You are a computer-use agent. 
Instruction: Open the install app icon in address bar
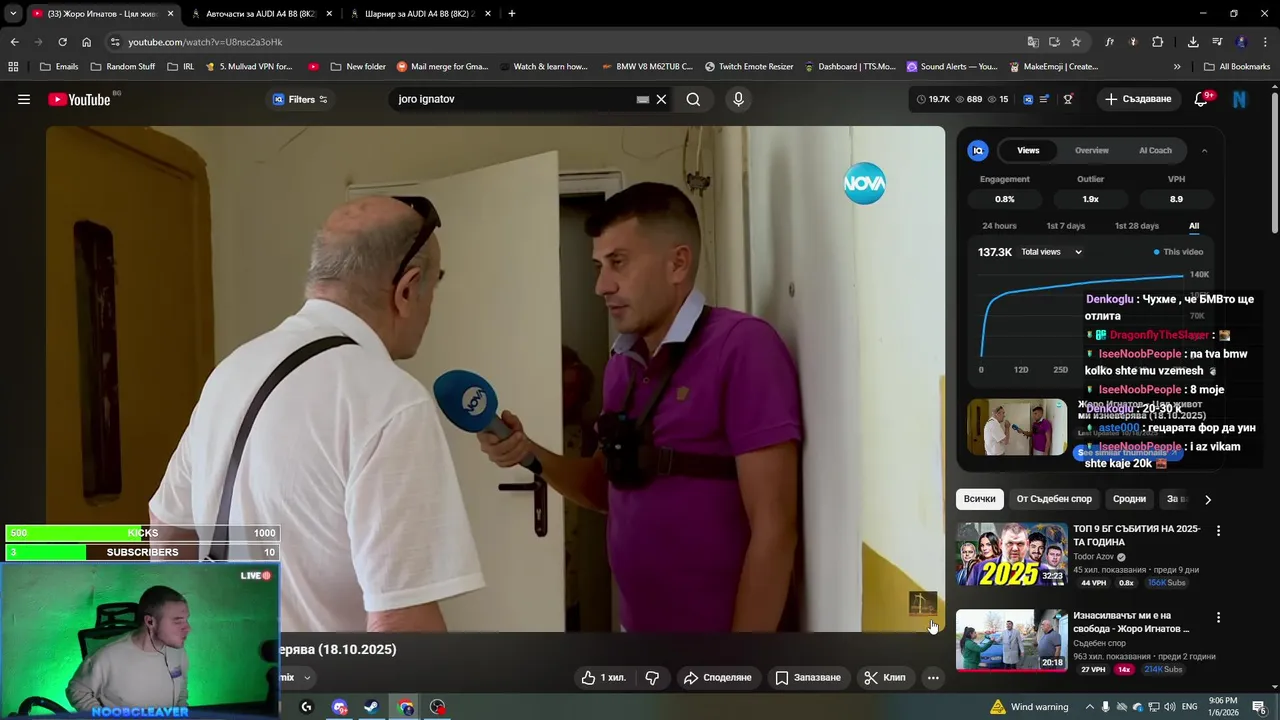pyautogui.click(x=1054, y=42)
